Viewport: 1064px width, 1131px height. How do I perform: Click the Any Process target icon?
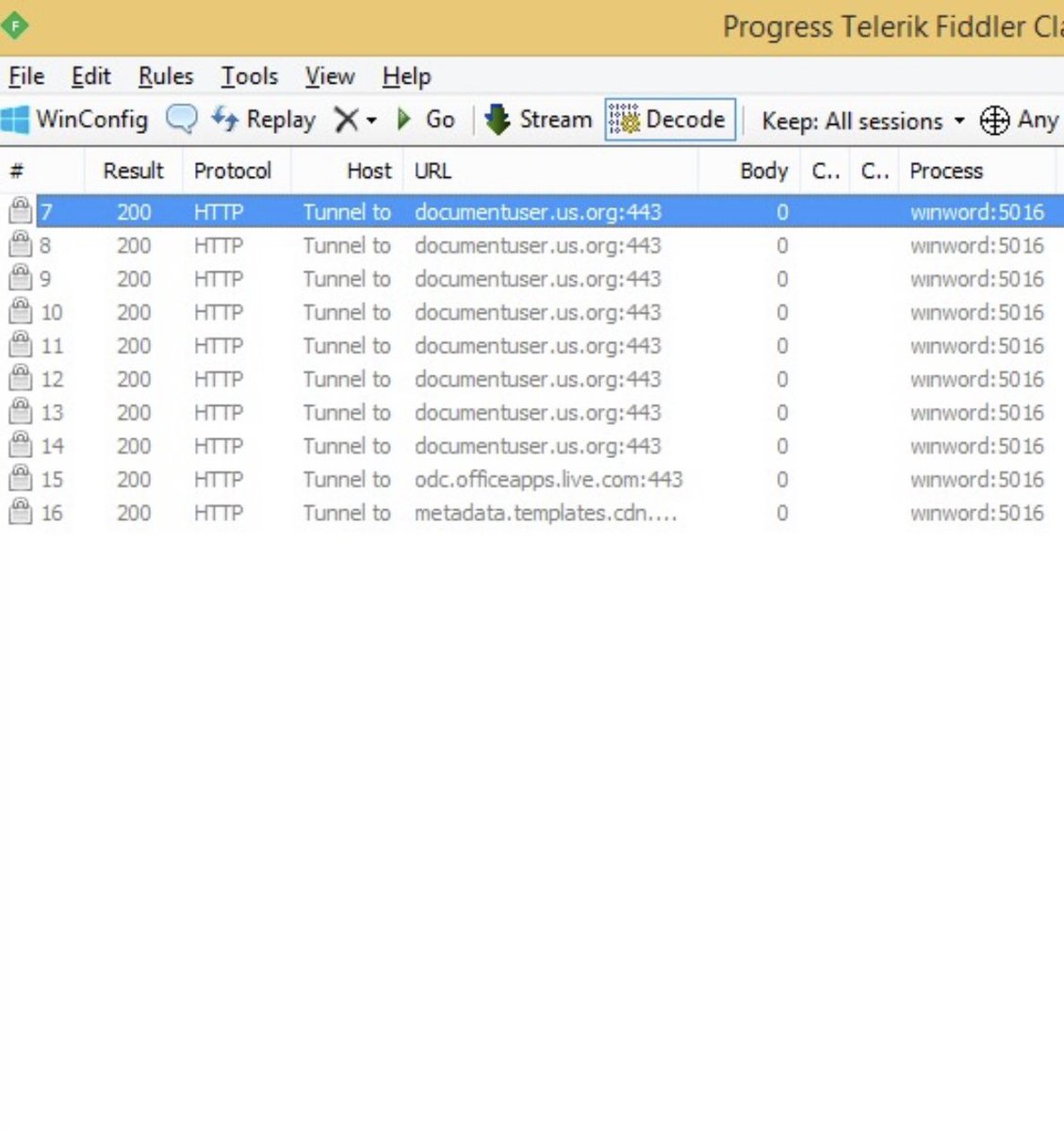tap(994, 121)
